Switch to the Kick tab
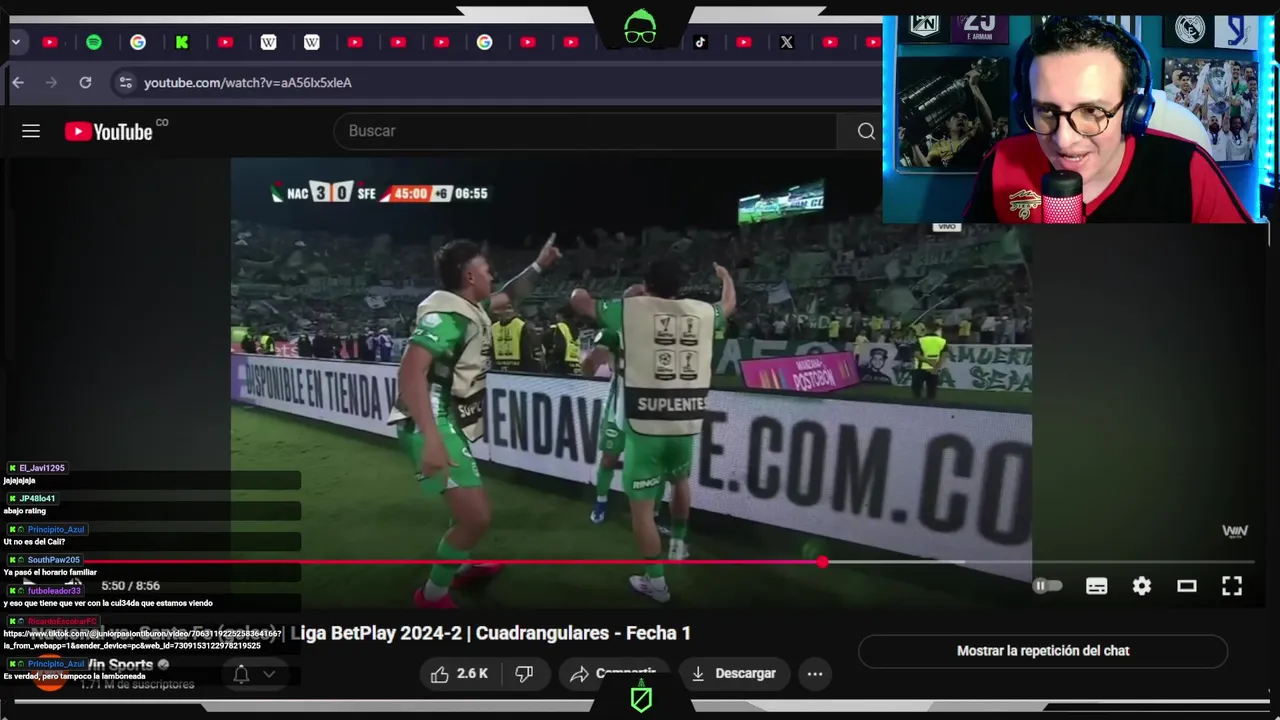Screen dimensions: 1280x720 pyautogui.click(x=181, y=42)
